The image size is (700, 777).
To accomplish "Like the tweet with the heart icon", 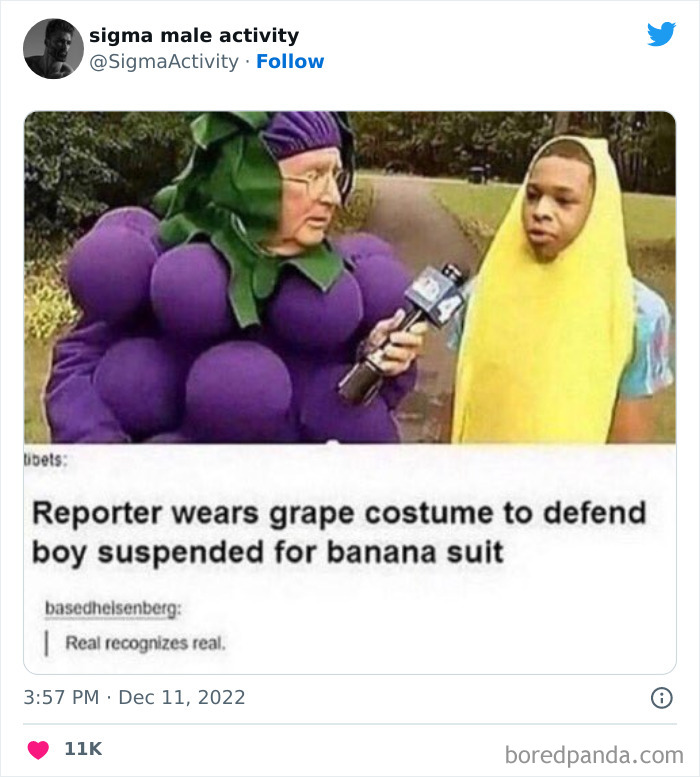I will (37, 749).
